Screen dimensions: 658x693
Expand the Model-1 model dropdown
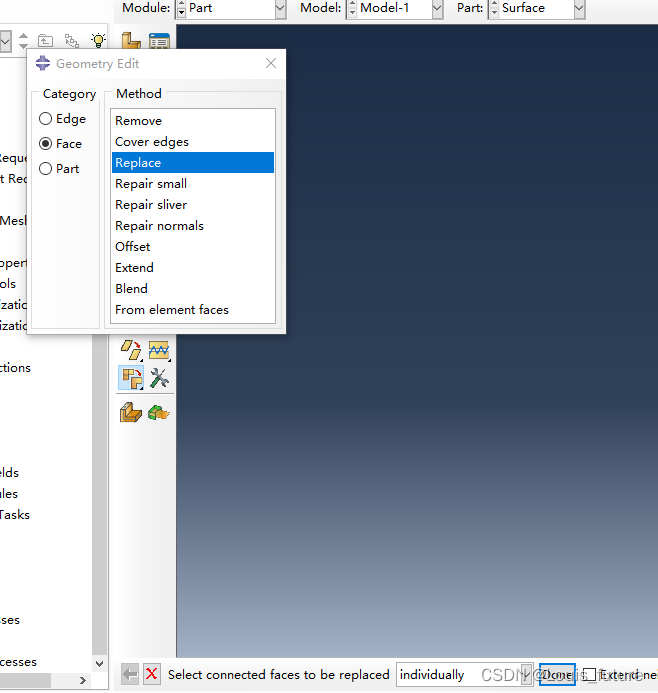pyautogui.click(x=394, y=8)
